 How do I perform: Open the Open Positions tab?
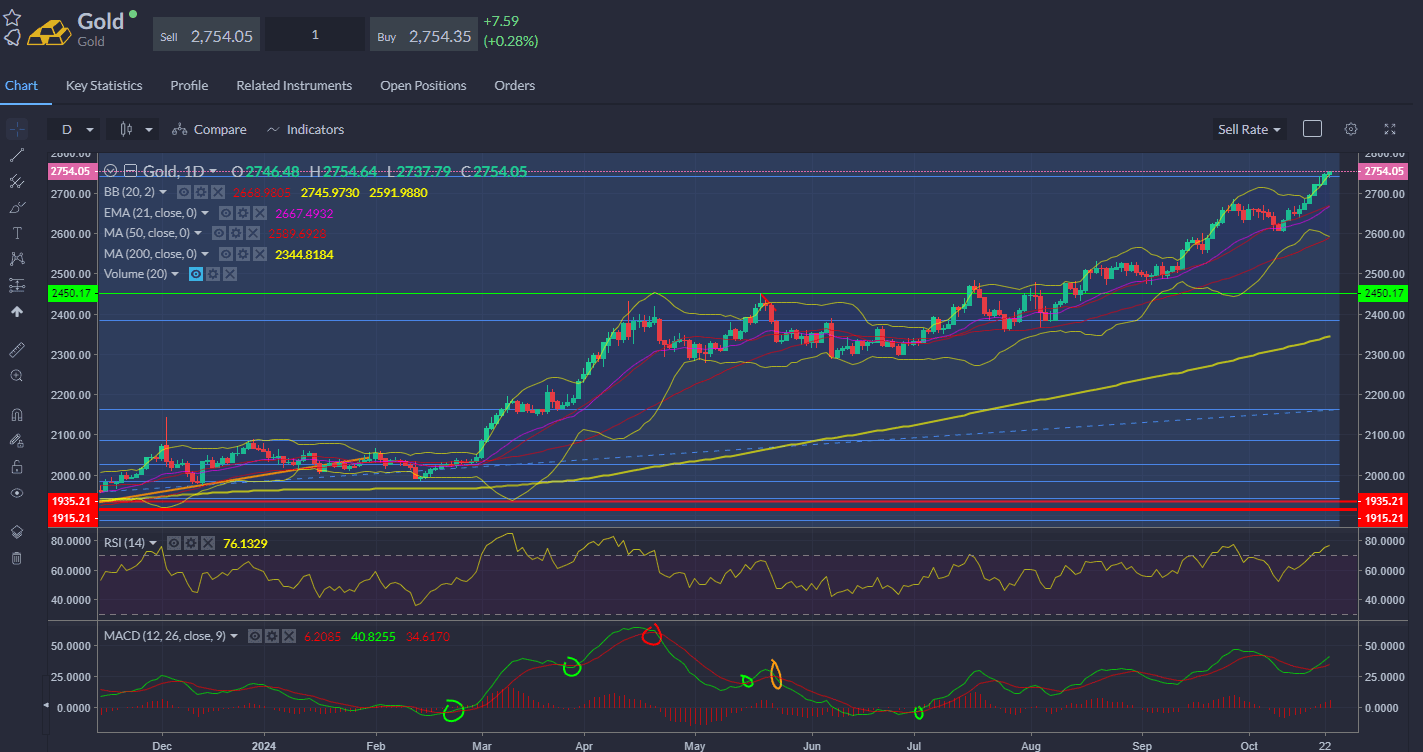(423, 86)
